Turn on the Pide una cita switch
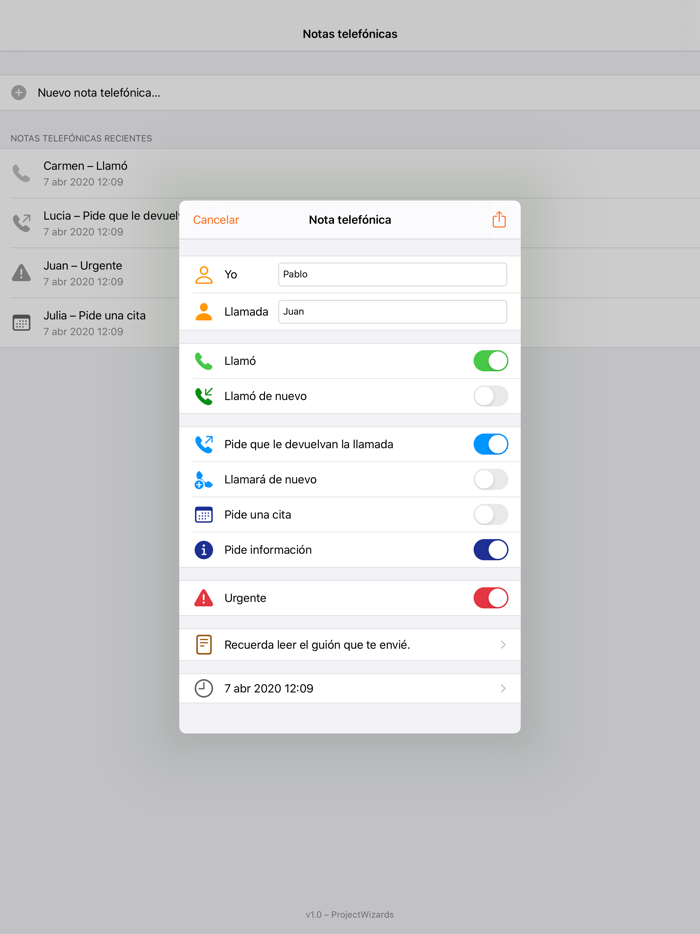This screenshot has width=700, height=934. click(491, 515)
